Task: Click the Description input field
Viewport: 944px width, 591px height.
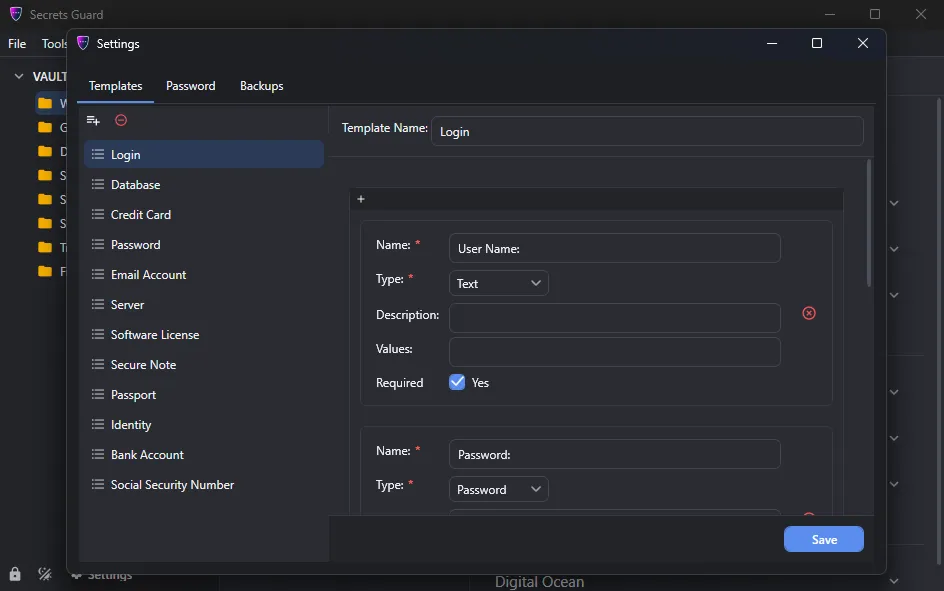Action: point(615,318)
